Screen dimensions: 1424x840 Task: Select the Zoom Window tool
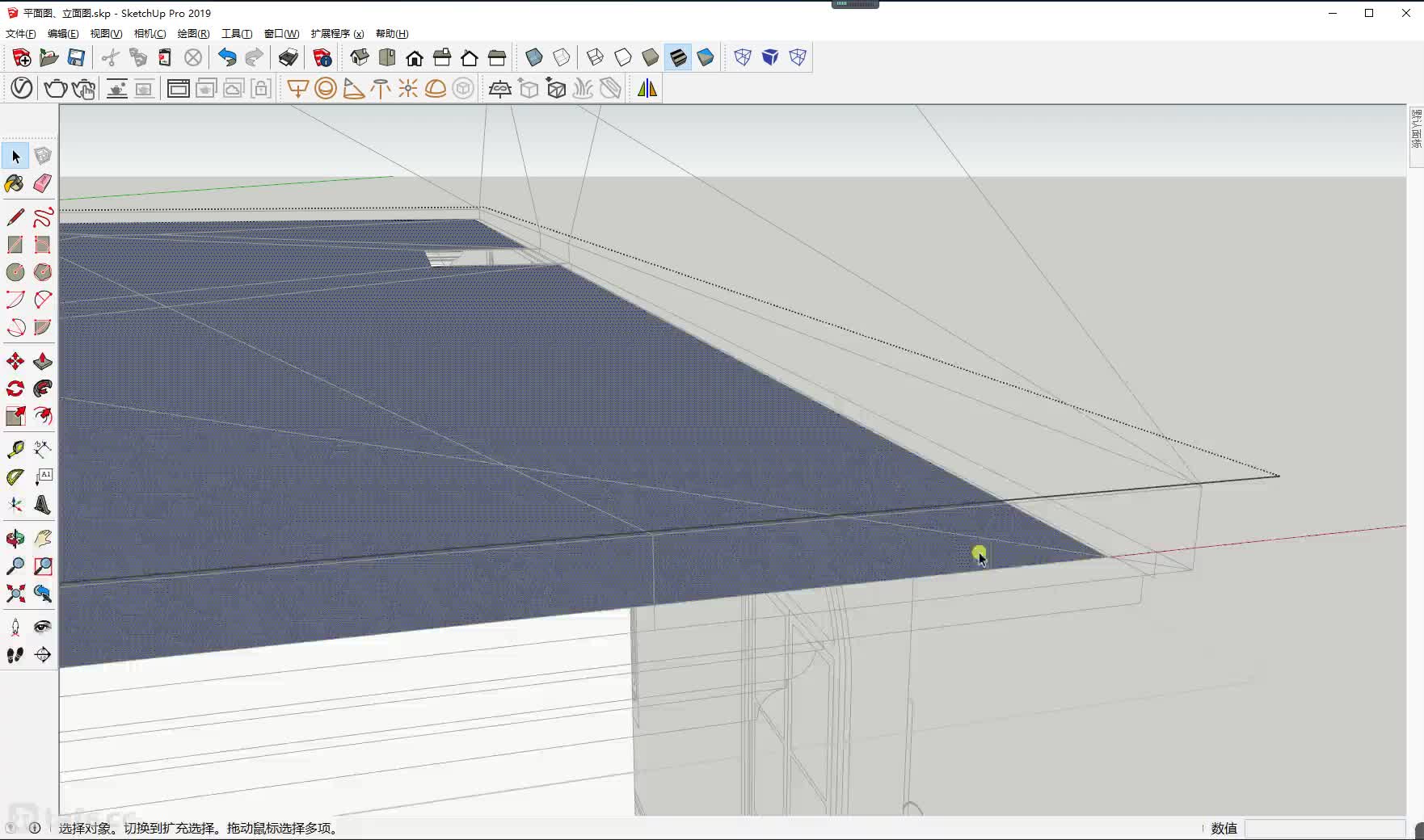(43, 565)
